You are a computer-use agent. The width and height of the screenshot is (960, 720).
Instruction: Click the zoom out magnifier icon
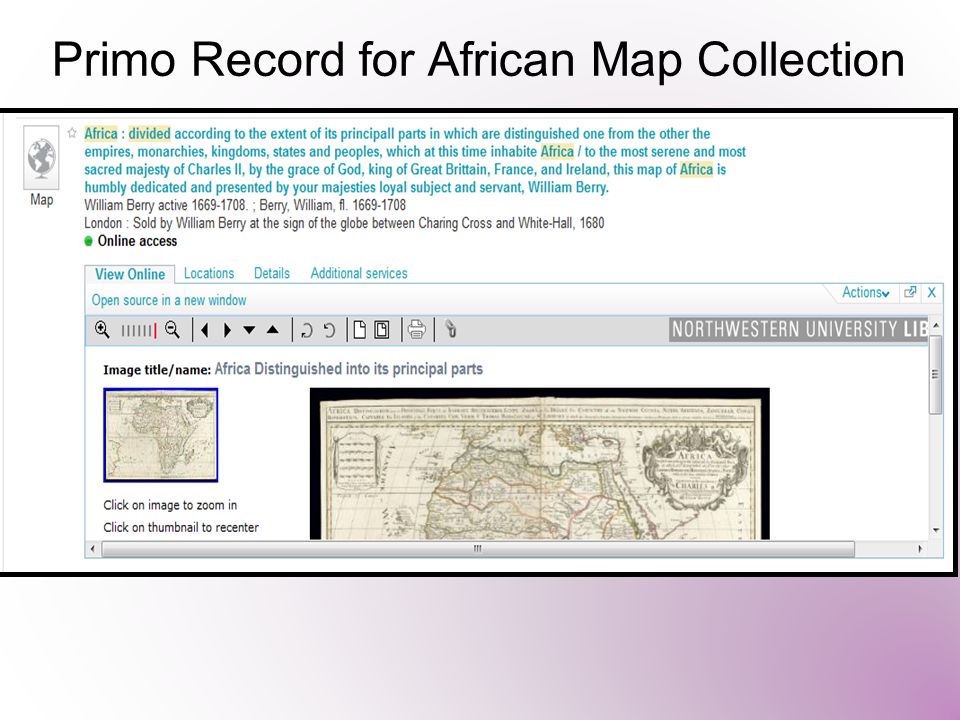pos(173,330)
